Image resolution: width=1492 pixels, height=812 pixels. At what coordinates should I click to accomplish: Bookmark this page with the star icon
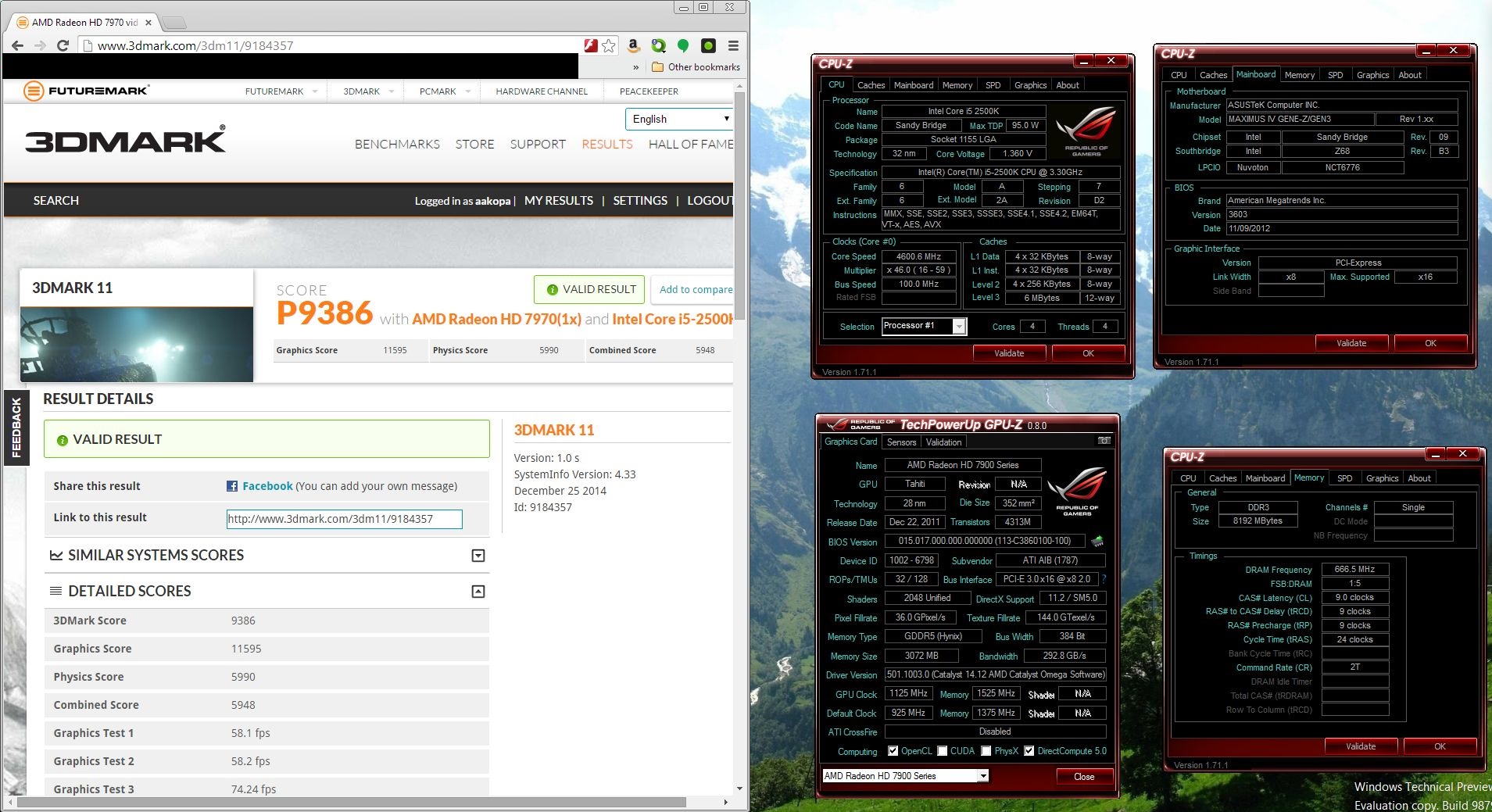[x=609, y=45]
